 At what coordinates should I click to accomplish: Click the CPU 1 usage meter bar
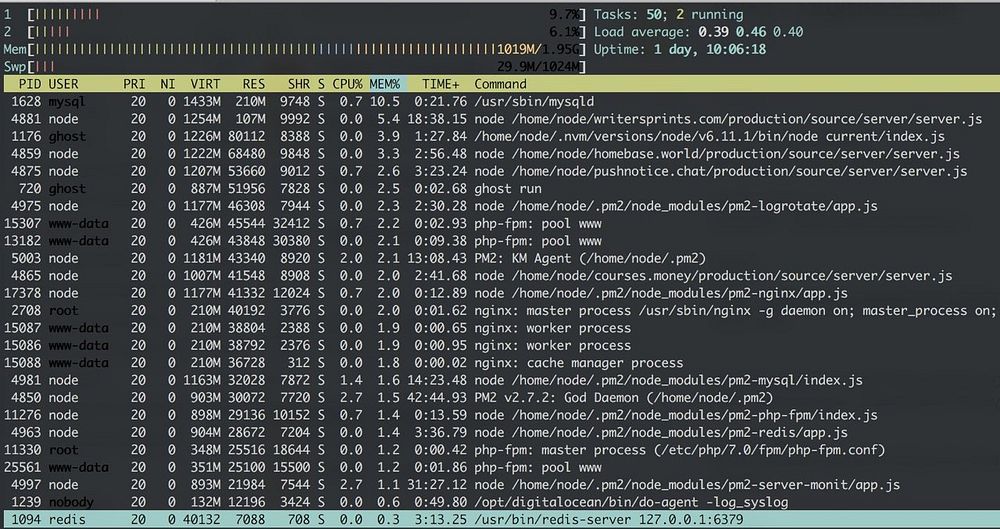pos(306,14)
